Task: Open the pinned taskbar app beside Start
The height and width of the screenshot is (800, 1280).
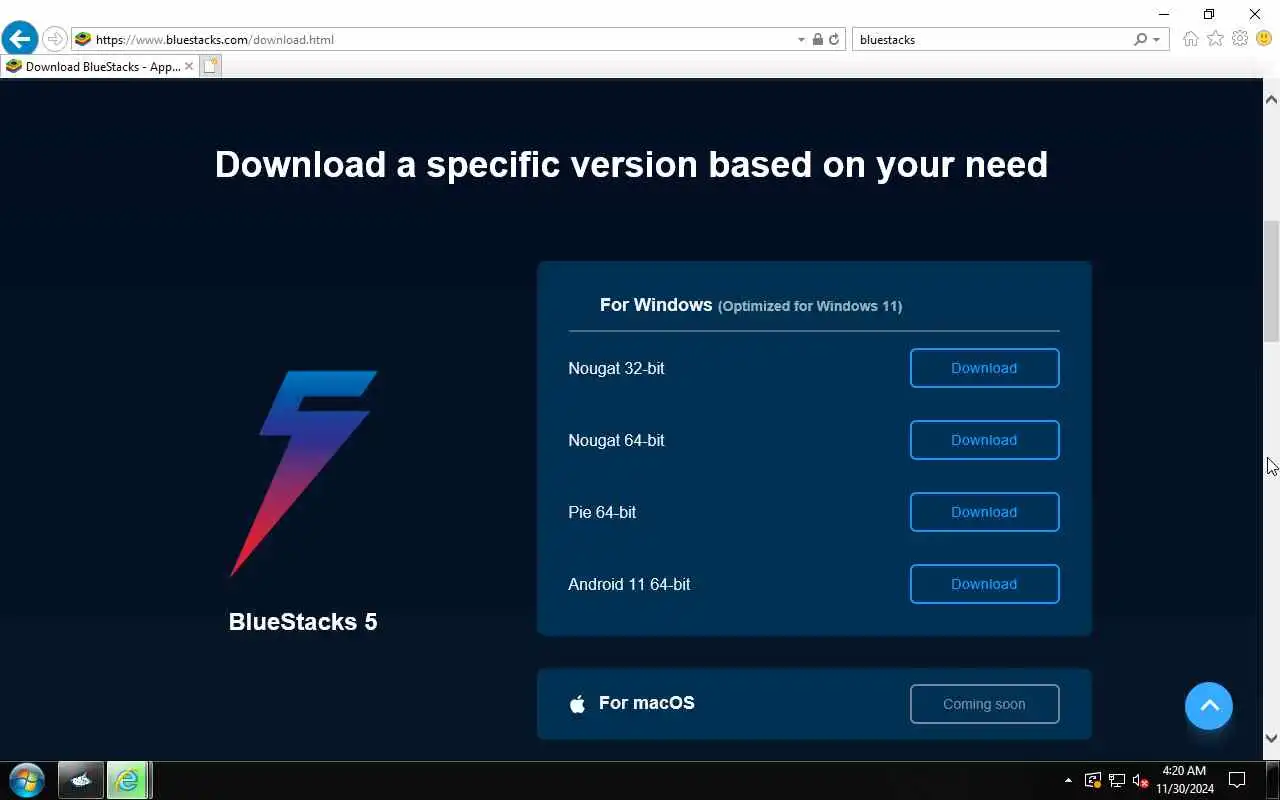Action: point(80,780)
